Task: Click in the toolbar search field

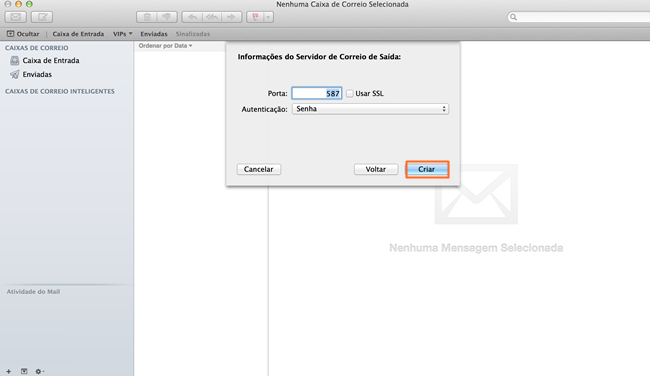Action: (580, 17)
